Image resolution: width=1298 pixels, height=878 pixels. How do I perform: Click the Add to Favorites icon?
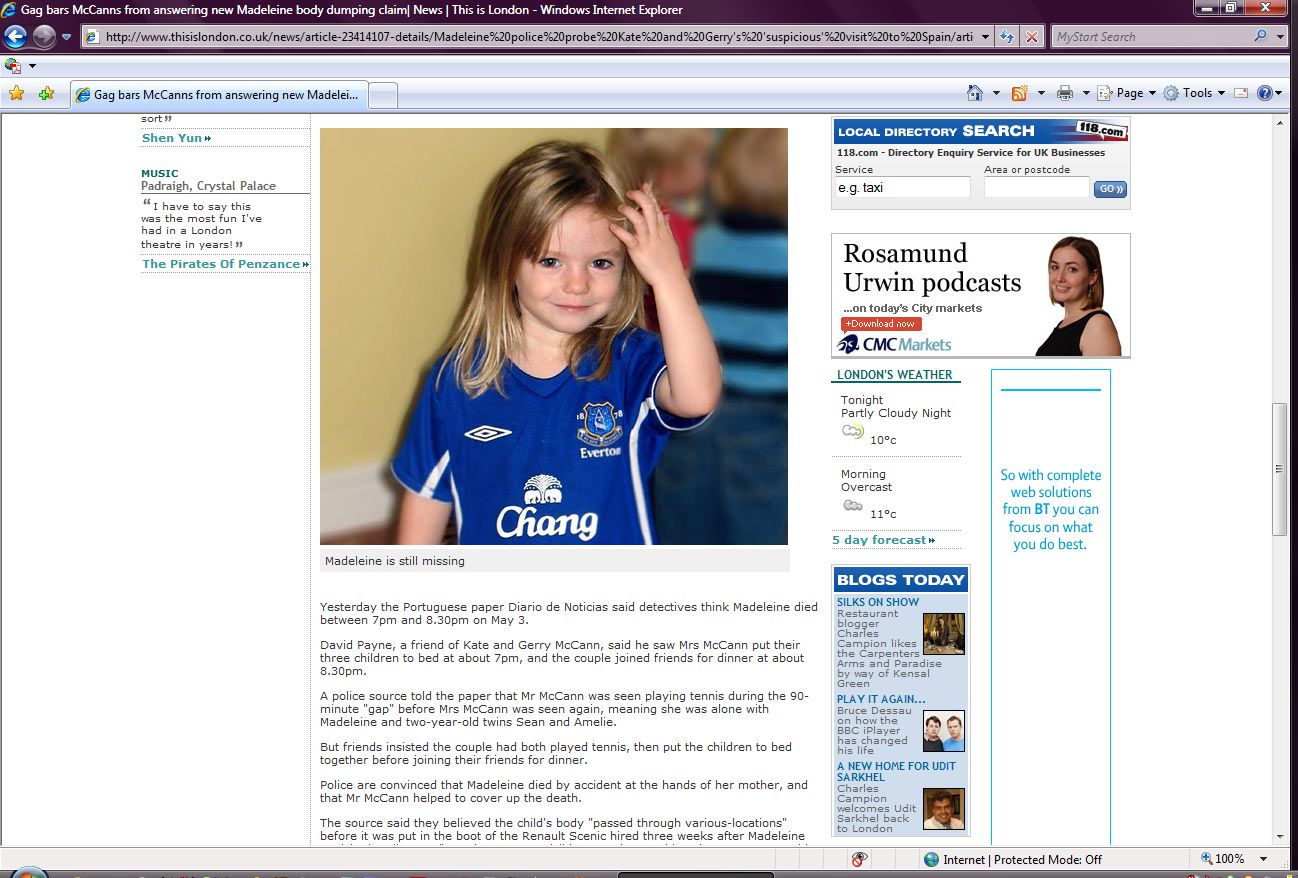click(x=46, y=94)
